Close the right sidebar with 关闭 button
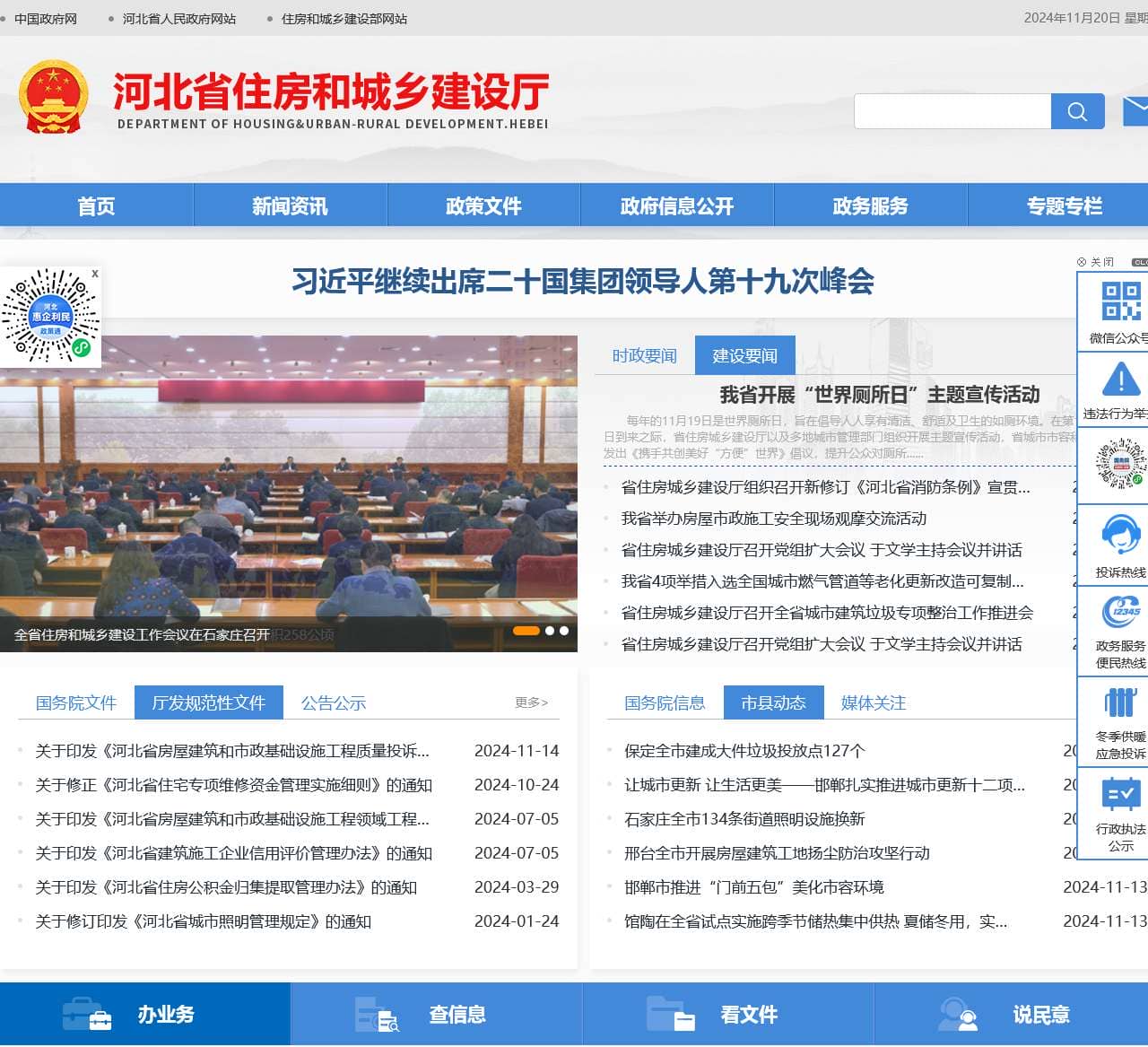Screen dimensions: 1148x1047 [1096, 262]
